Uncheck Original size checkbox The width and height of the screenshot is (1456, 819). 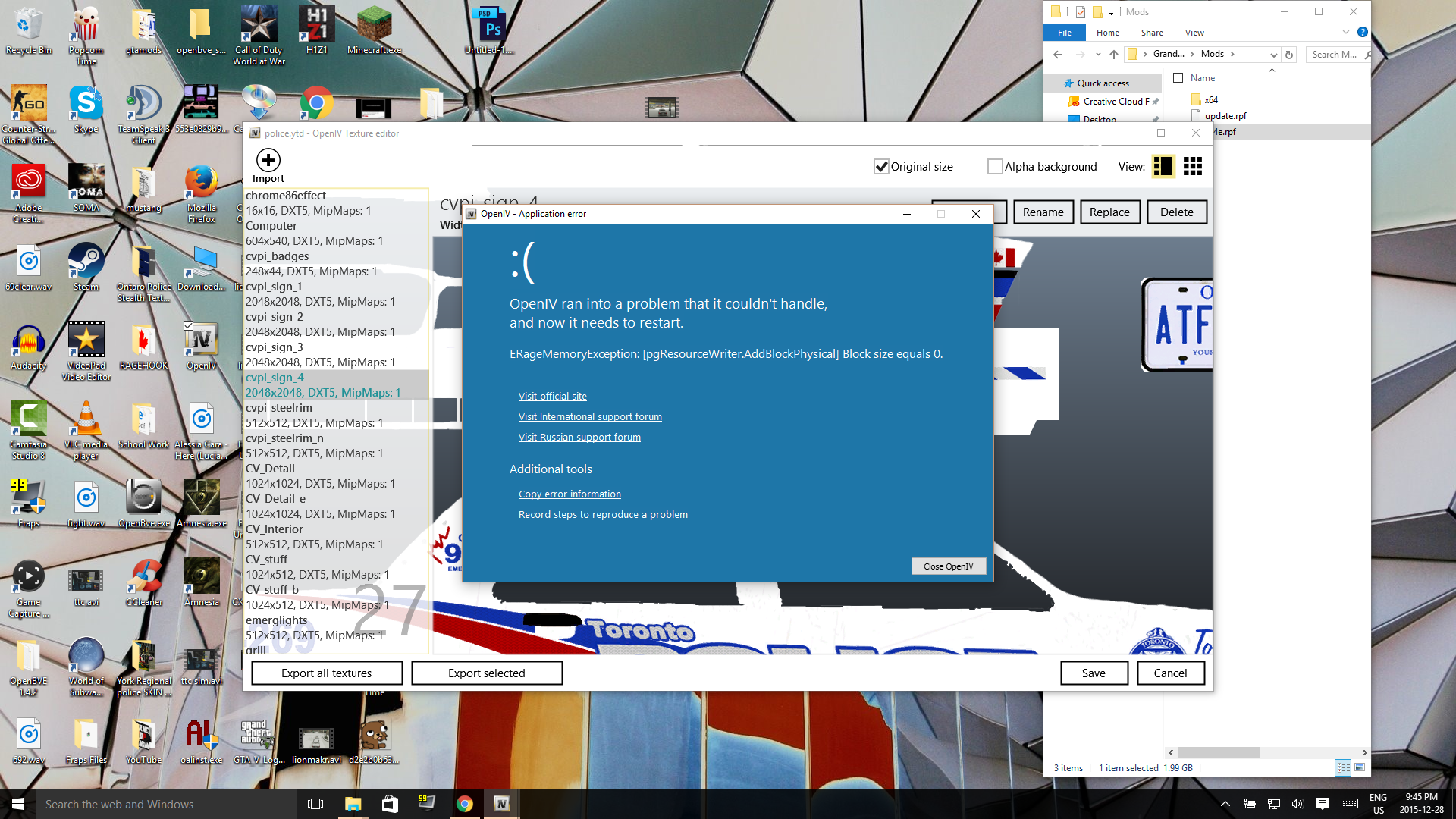pyautogui.click(x=881, y=167)
